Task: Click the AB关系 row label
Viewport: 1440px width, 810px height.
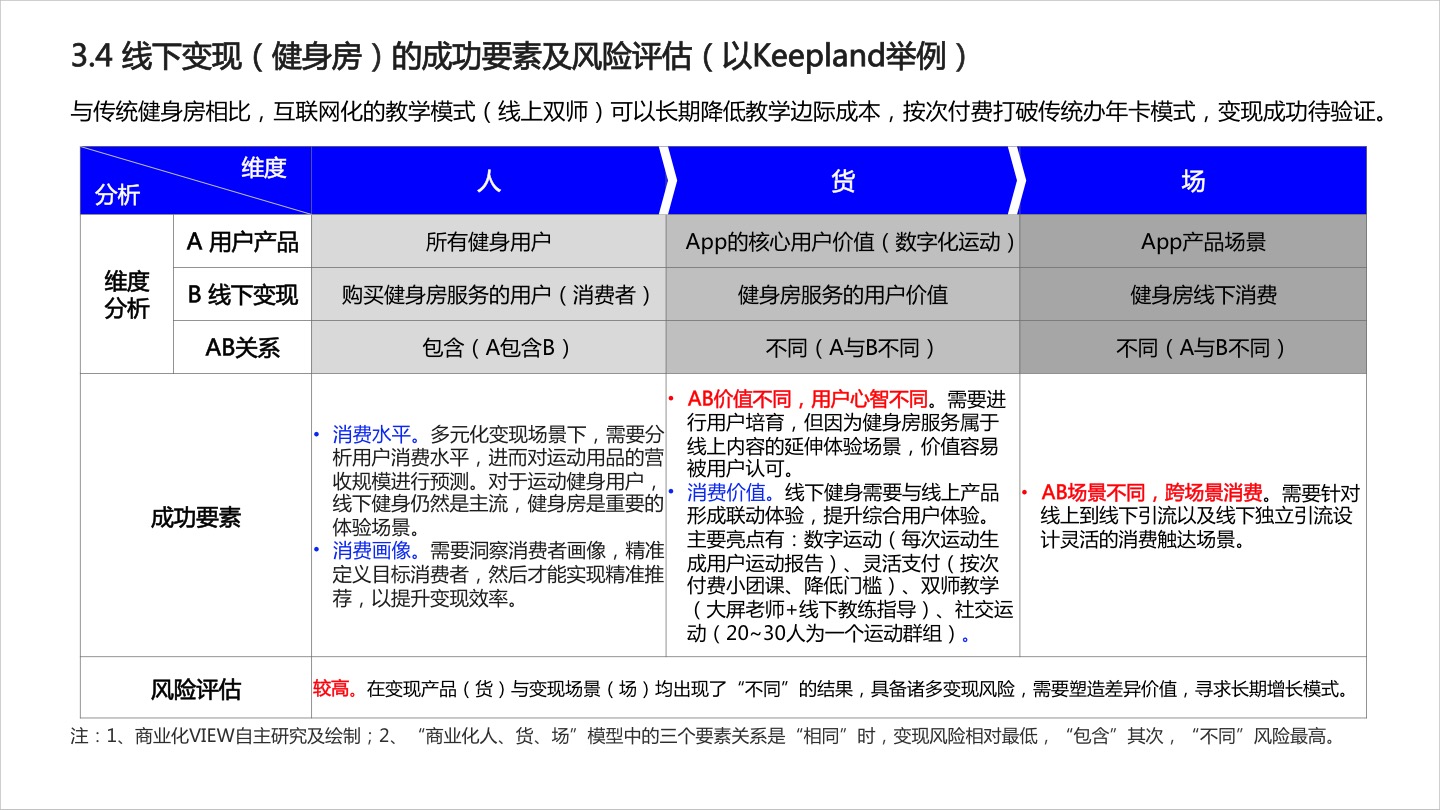Action: click(242, 348)
